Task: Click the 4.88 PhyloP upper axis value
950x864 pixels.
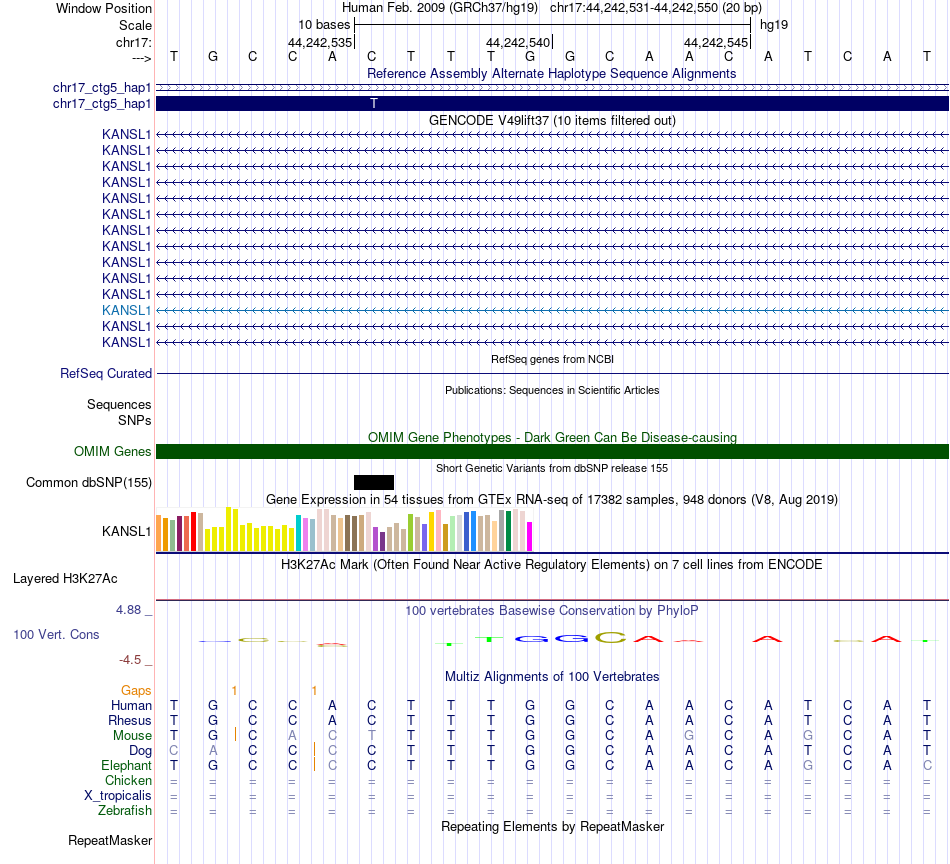Action: point(128,610)
